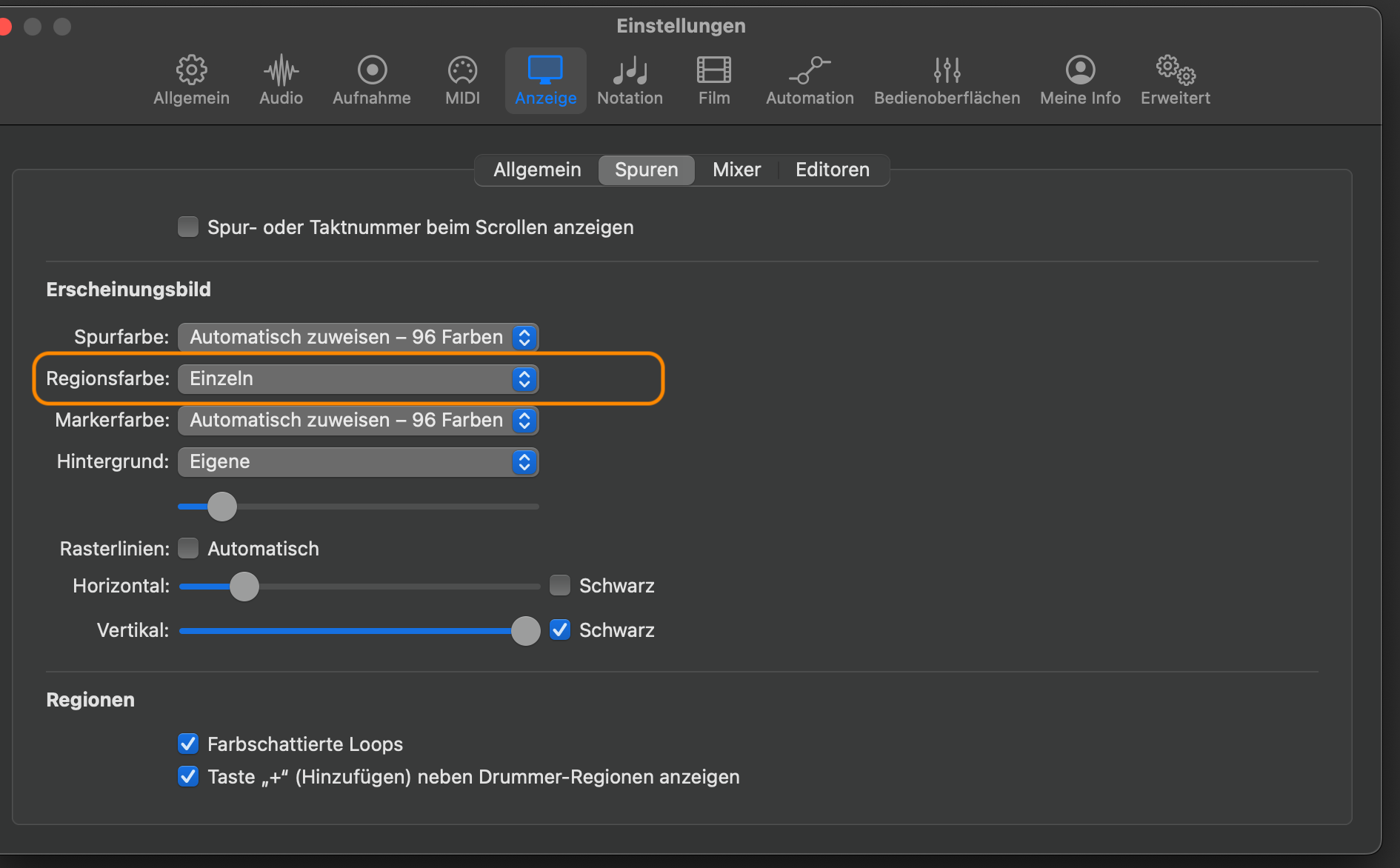Open the Film settings pane

coord(714,80)
